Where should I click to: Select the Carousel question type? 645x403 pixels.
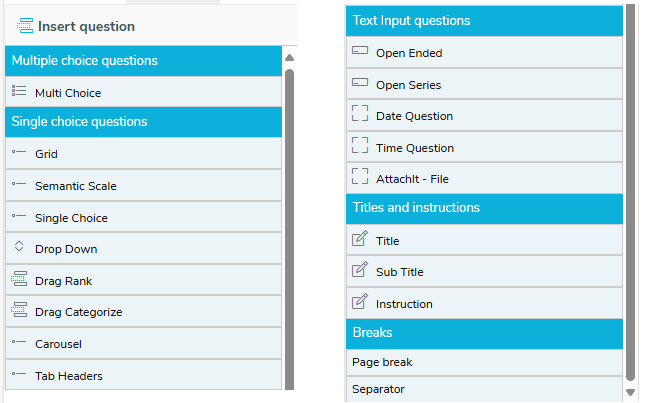pyautogui.click(x=143, y=343)
